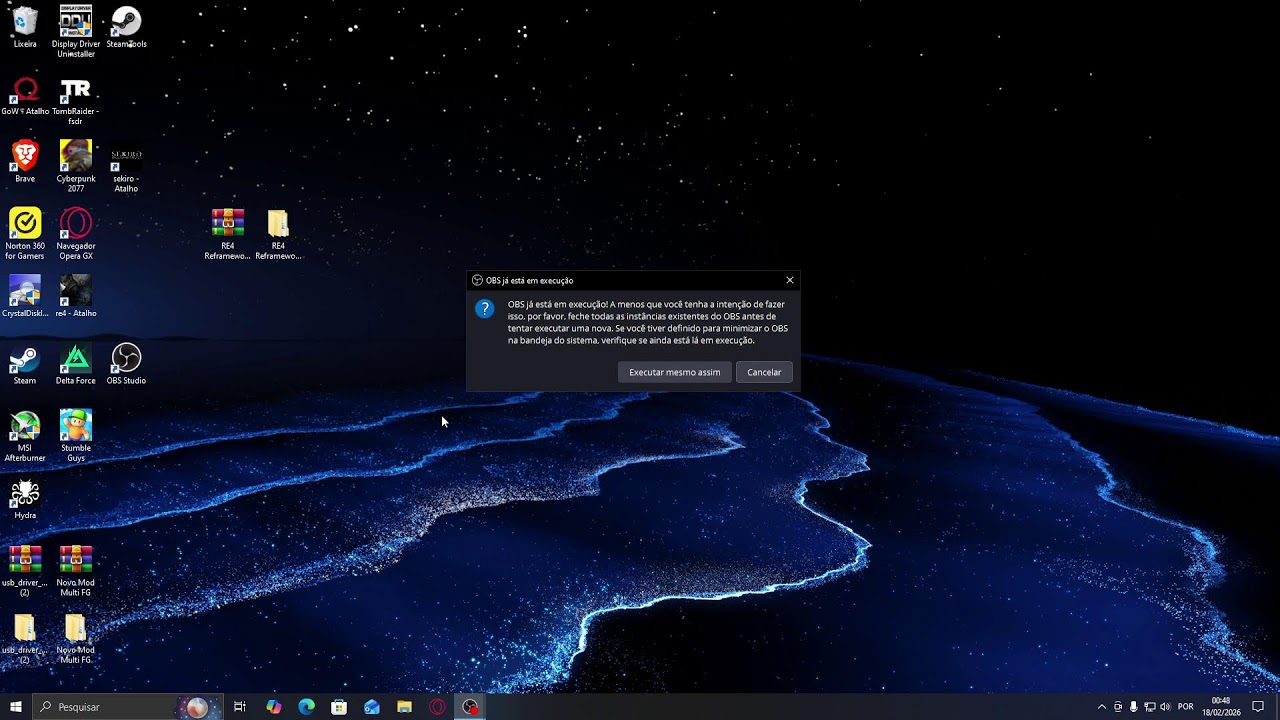This screenshot has width=1280, height=720.
Task: Click the microphone tray icon
Action: pyautogui.click(x=1133, y=707)
